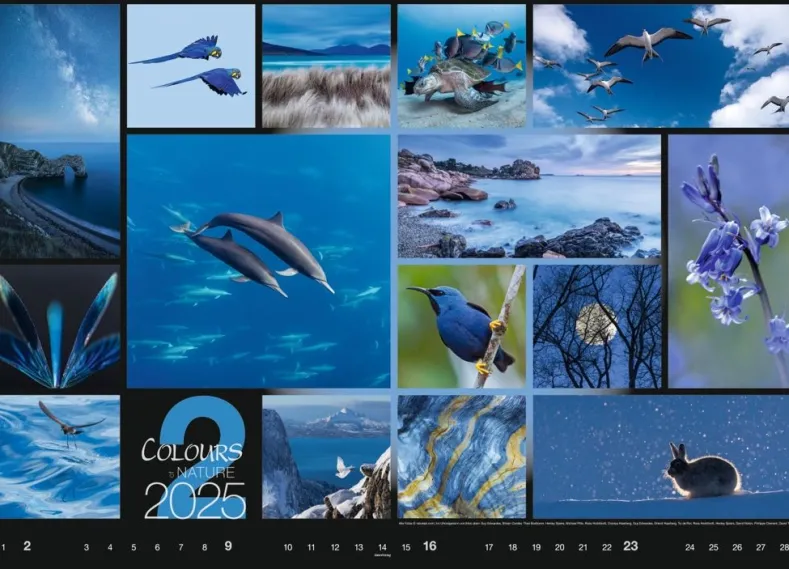Select date 19 on calendar strip

pyautogui.click(x=536, y=547)
